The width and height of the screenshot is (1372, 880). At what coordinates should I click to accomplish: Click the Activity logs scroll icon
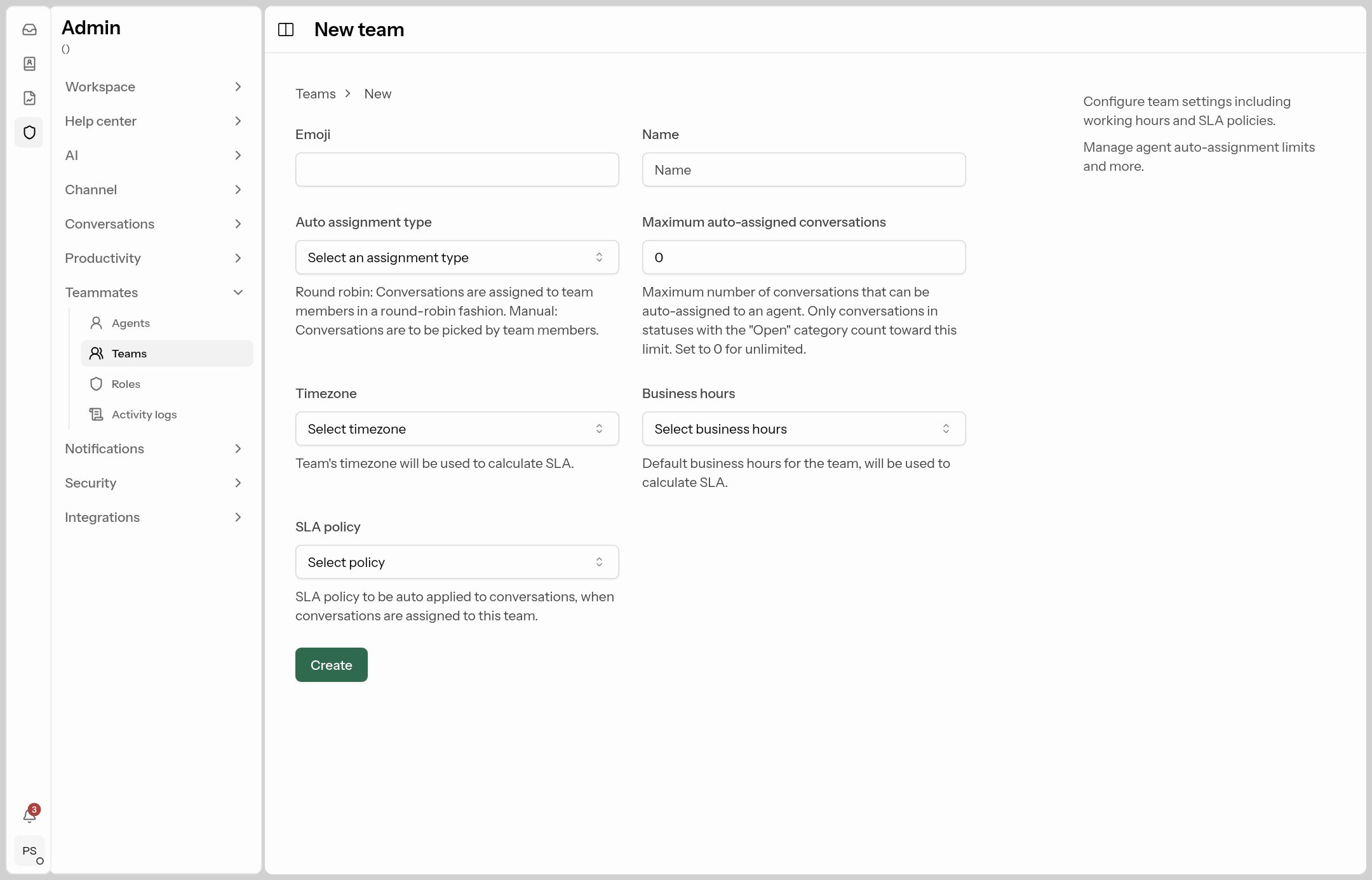coord(96,415)
